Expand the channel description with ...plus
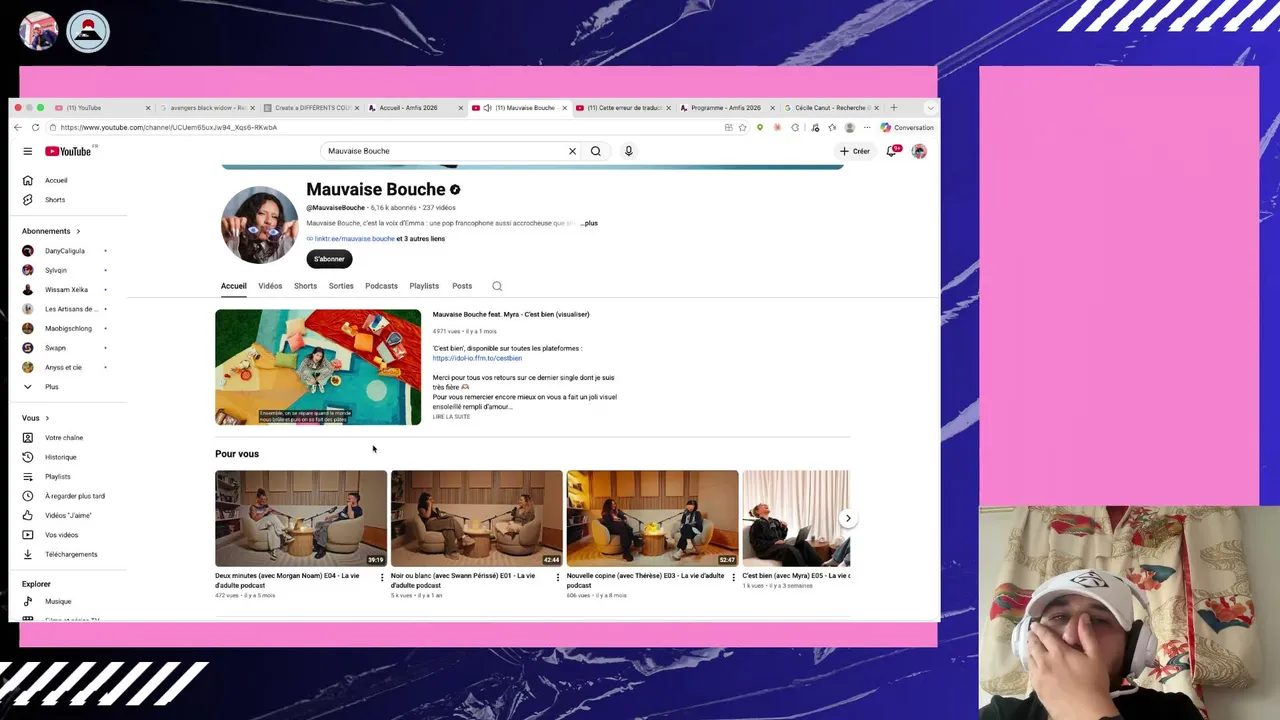The width and height of the screenshot is (1280, 720). click(x=589, y=223)
